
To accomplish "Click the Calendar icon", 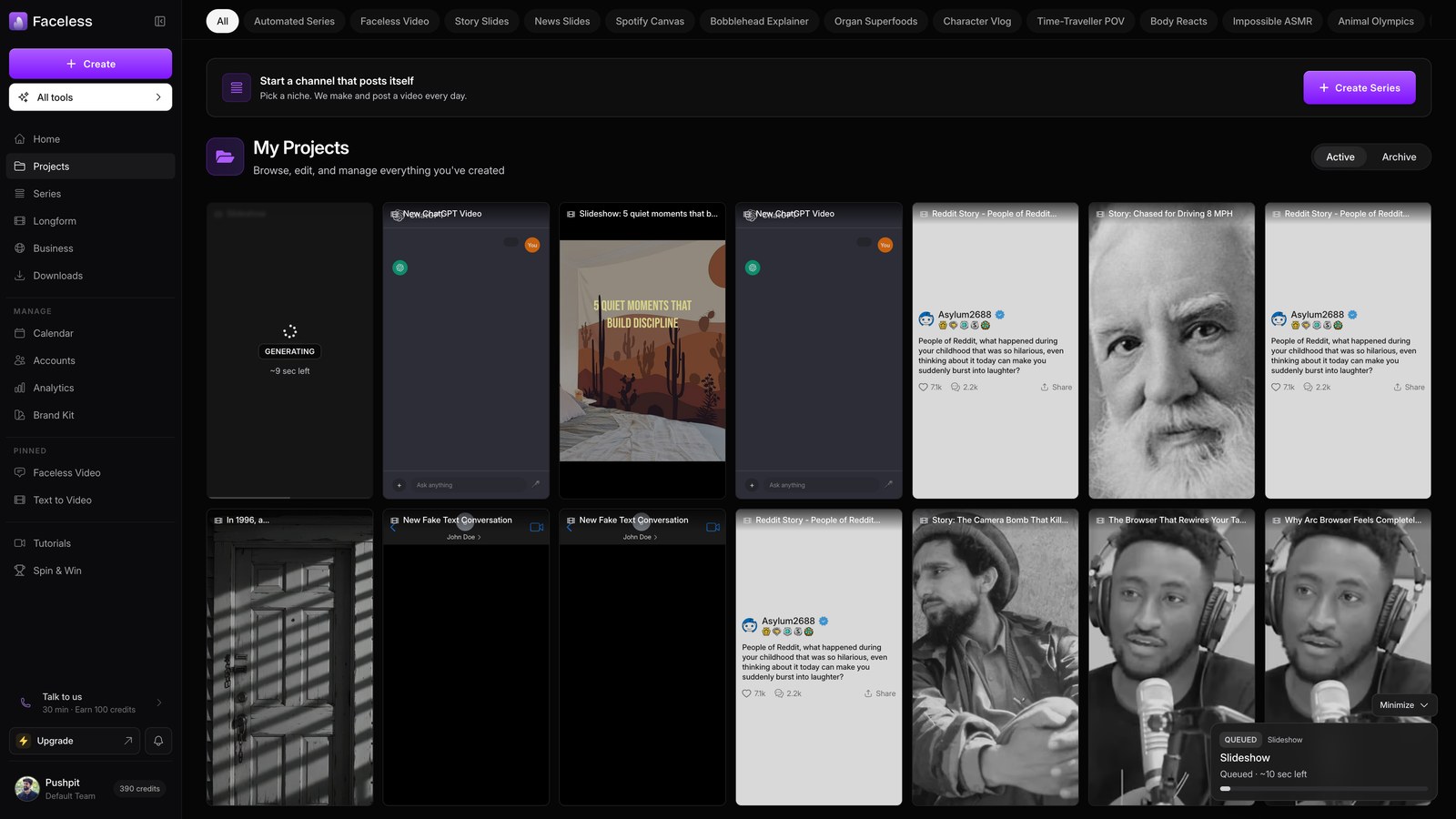I will (x=20, y=333).
